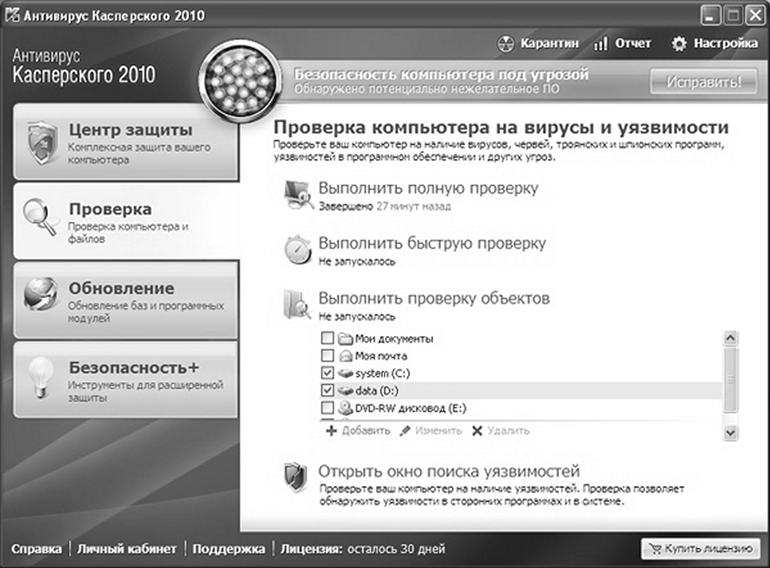This screenshot has width=770, height=568.
Task: Open the Обновление section
Action: 126,300
